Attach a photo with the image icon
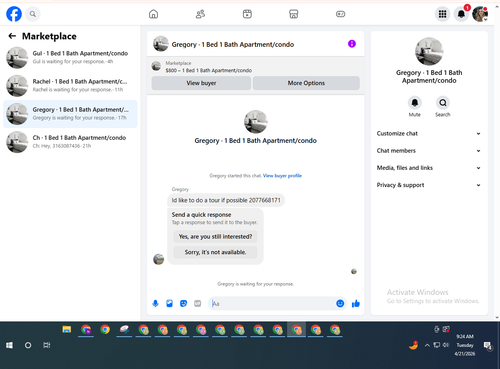The height and width of the screenshot is (369, 500). 169,303
